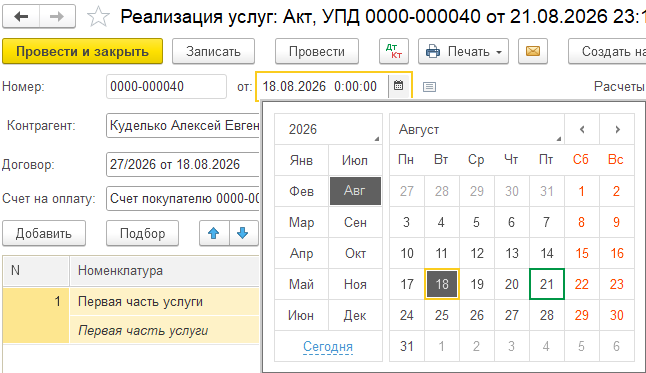Viewport: 646px width, 373px height.
Task: Expand year 2026 selector
Action: [328, 129]
